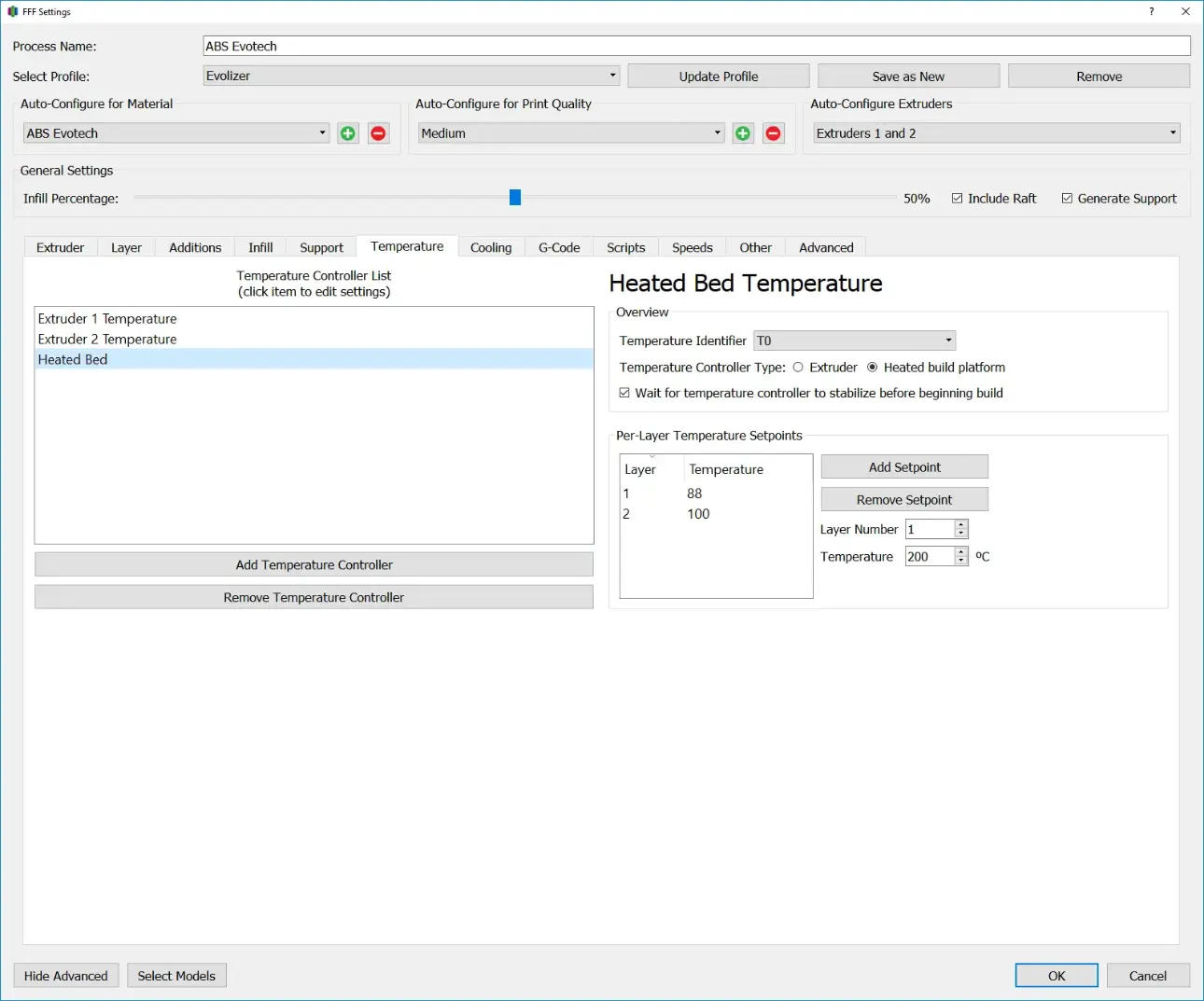Select Extruder 1 Temperature in controller list
Image resolution: width=1204 pixels, height=1001 pixels.
[x=314, y=319]
